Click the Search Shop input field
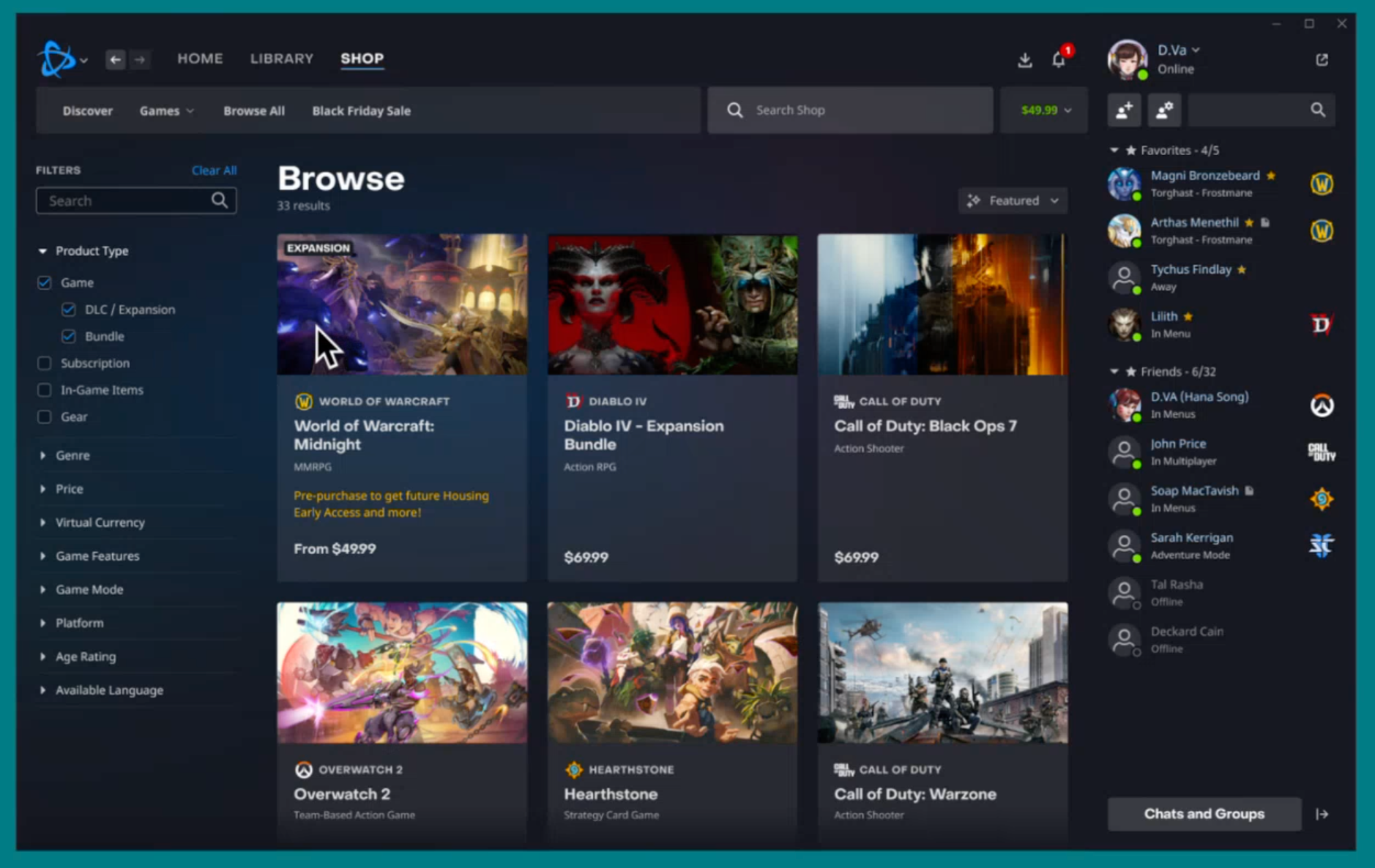 click(850, 111)
